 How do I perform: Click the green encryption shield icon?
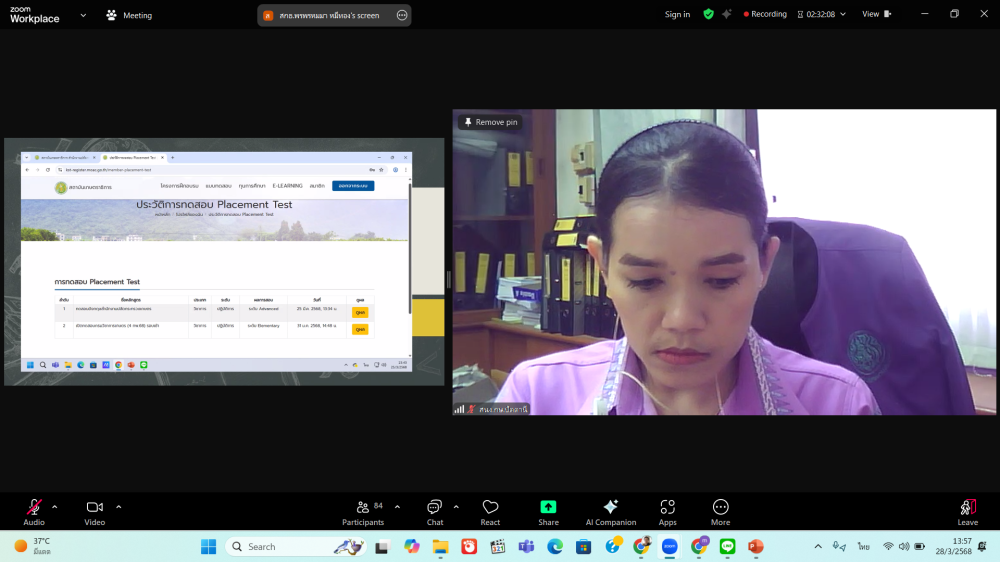coord(708,14)
